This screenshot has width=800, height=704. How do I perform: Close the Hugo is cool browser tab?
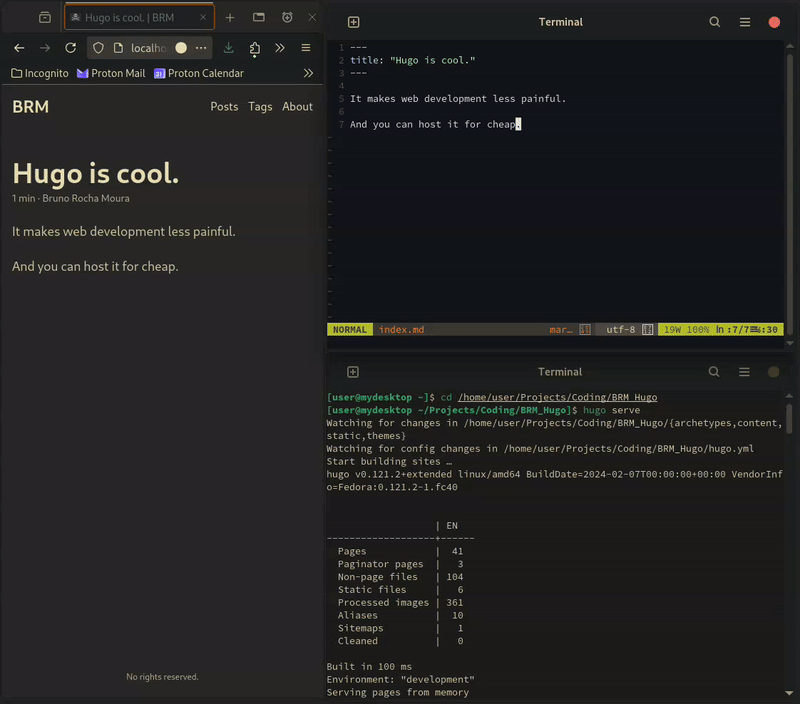203,17
